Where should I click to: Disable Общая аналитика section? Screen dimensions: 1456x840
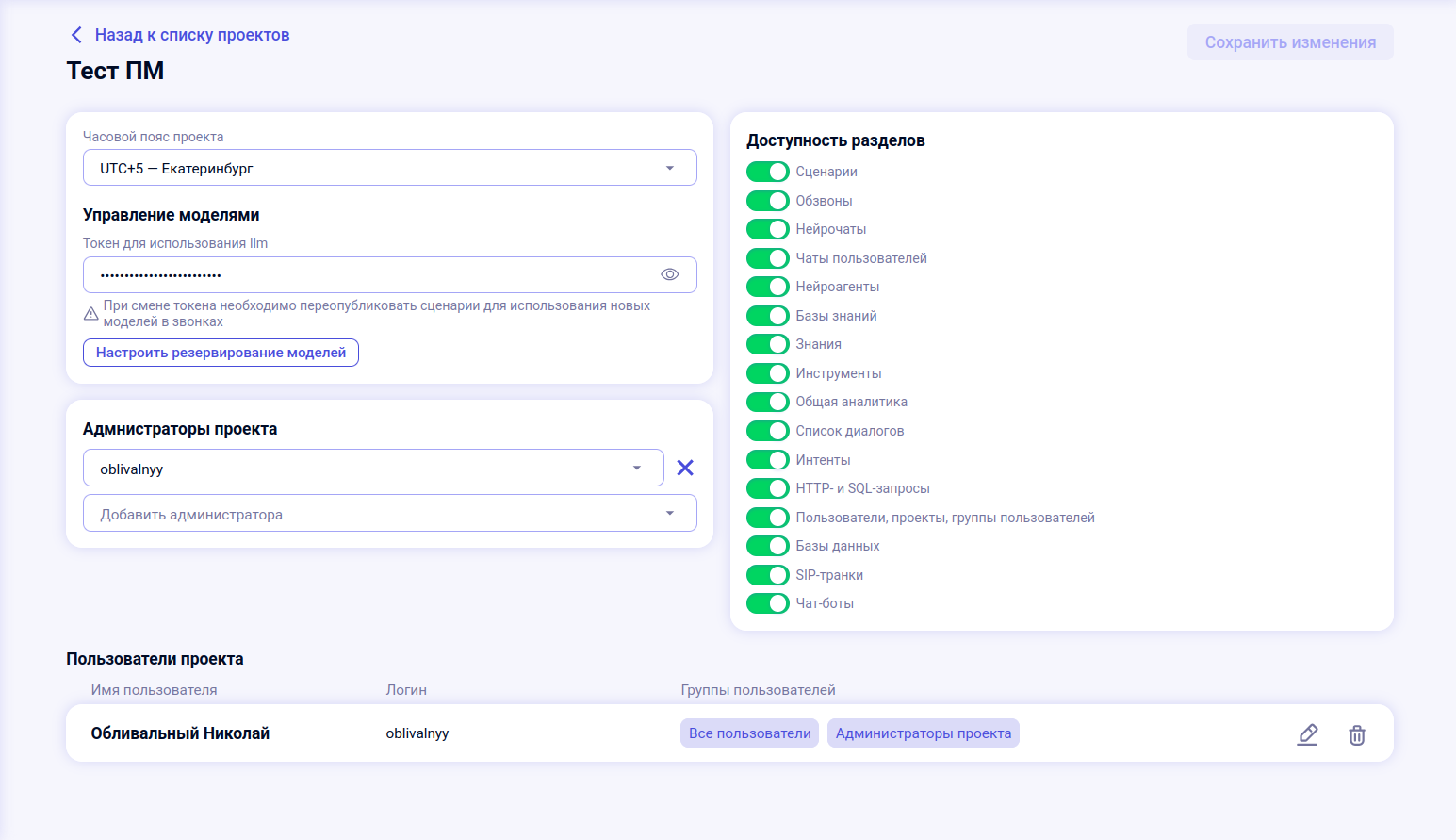pos(768,402)
